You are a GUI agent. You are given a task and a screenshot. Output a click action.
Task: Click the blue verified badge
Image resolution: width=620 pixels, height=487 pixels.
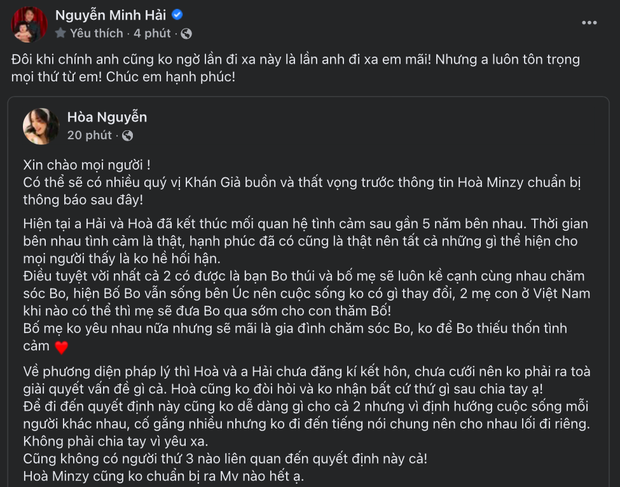(x=176, y=15)
